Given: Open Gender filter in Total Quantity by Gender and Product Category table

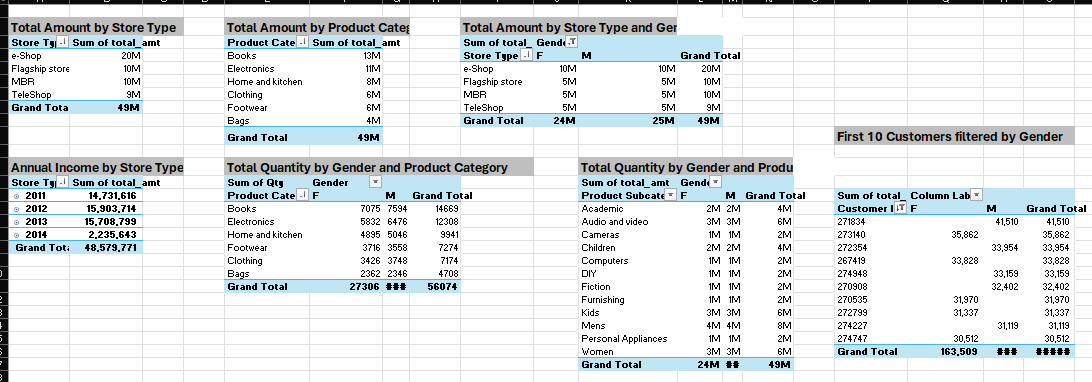Looking at the screenshot, I should coord(375,182).
